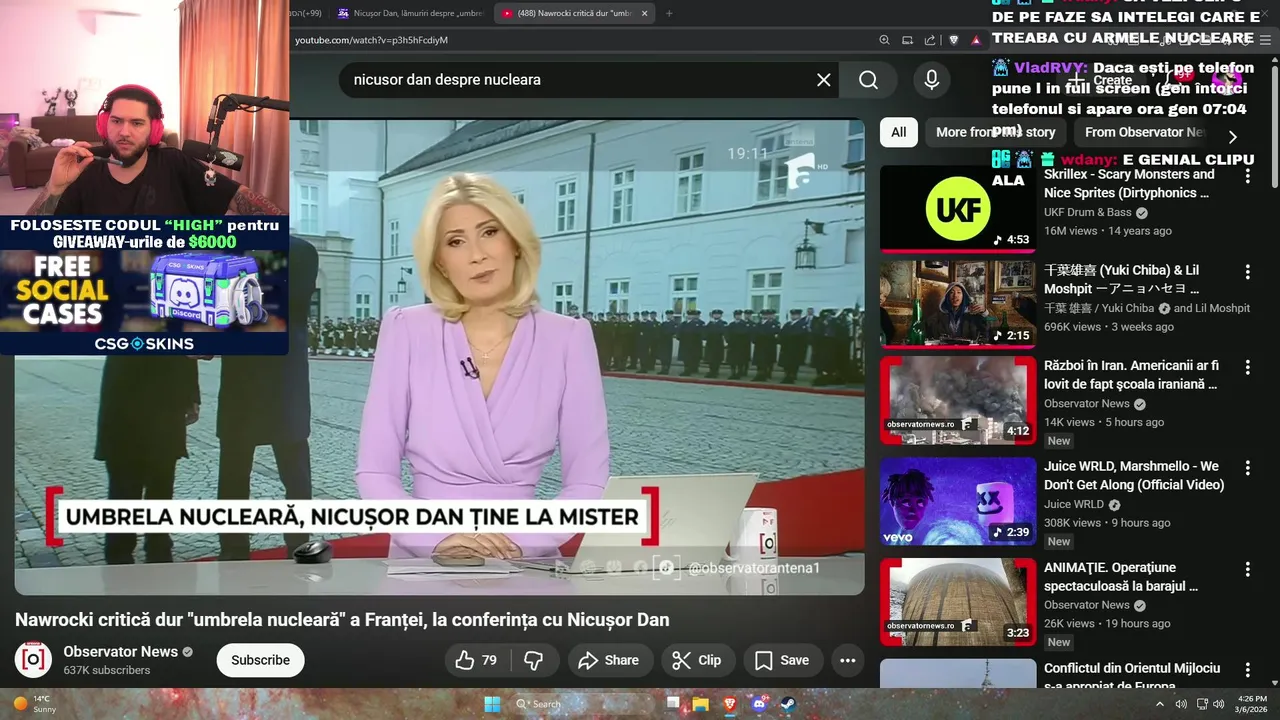Image resolution: width=1280 pixels, height=720 pixels.
Task: Open UKF Drum & Bass channel
Action: point(1088,212)
